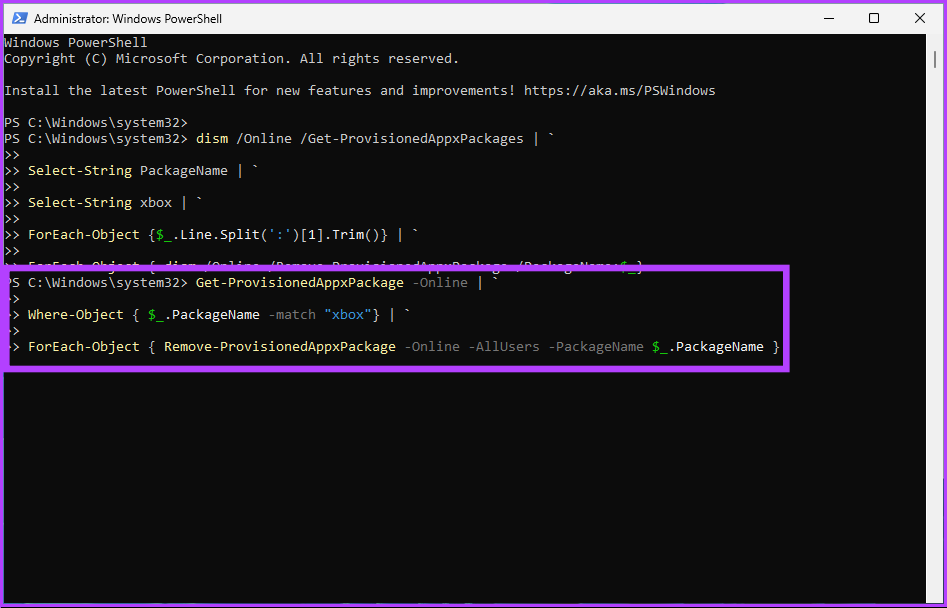This screenshot has height=608, width=947.
Task: Open the https://aka.ms/PSWindows link
Action: click(x=620, y=91)
